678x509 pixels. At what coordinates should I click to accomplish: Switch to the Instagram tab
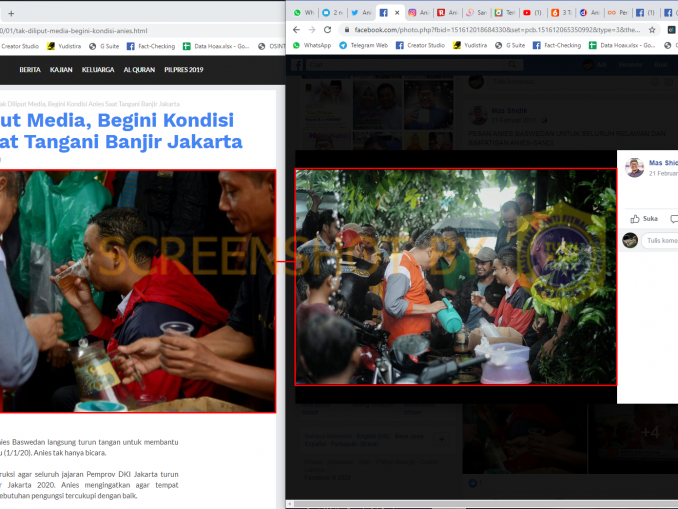pos(418,13)
